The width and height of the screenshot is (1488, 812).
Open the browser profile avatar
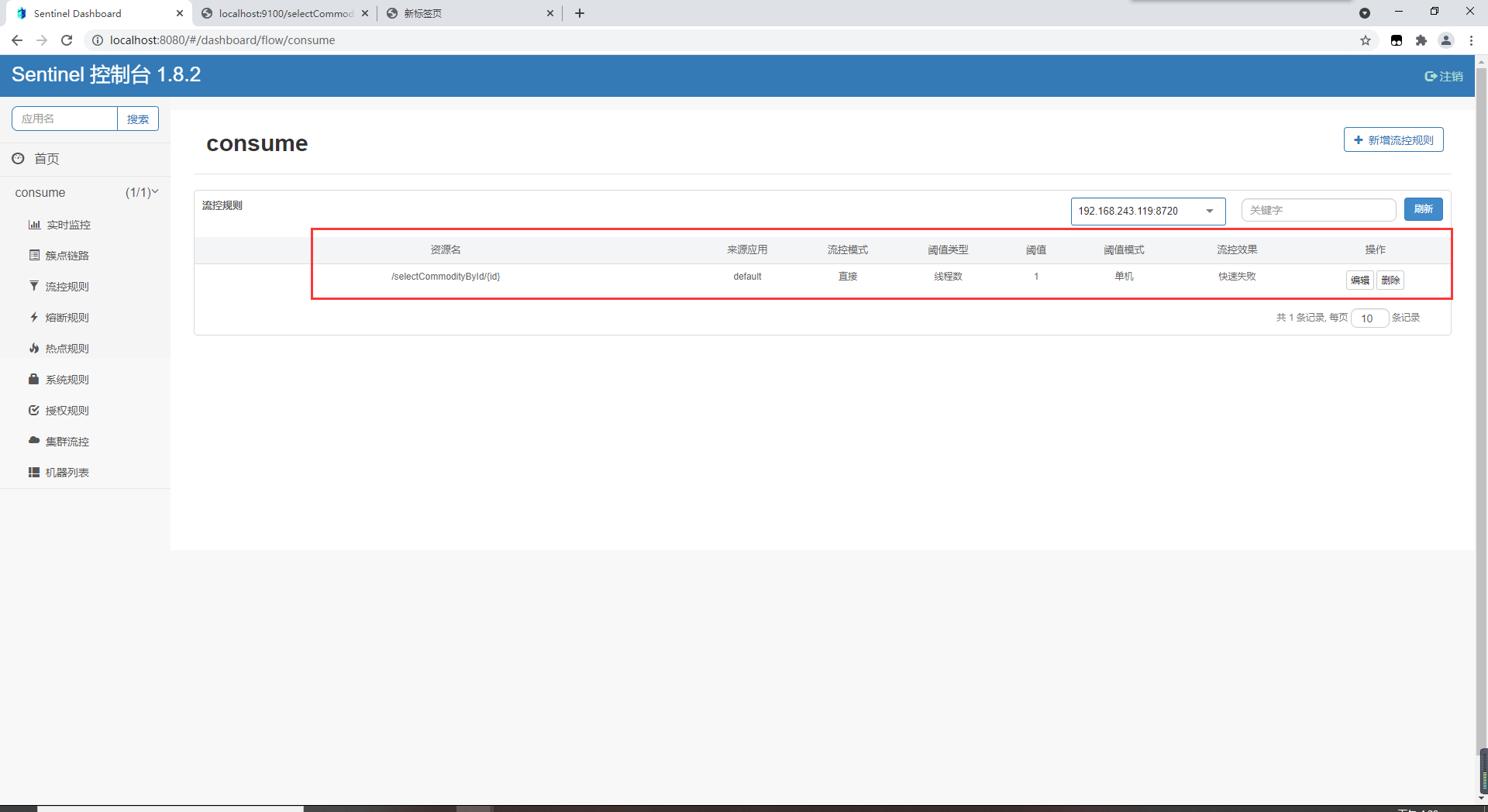click(x=1446, y=40)
